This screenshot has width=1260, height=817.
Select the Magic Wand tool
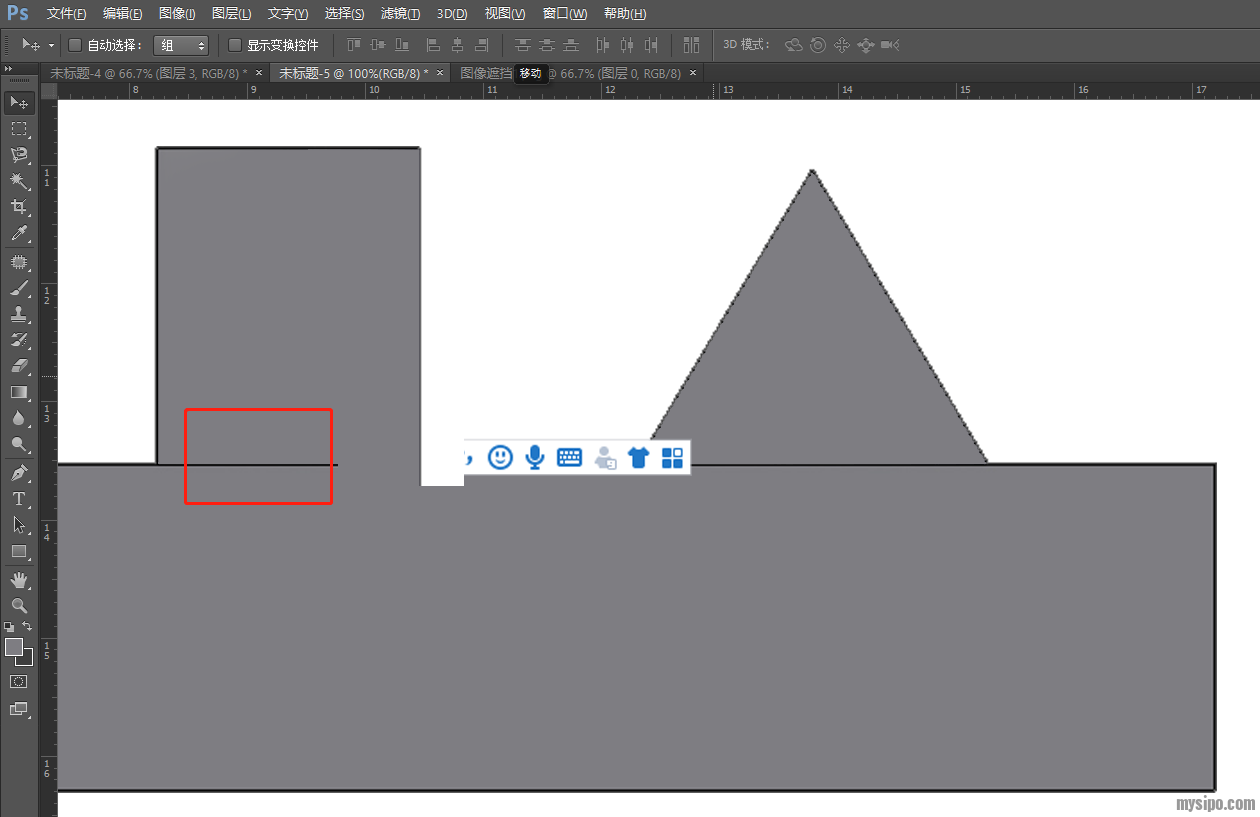tap(18, 181)
